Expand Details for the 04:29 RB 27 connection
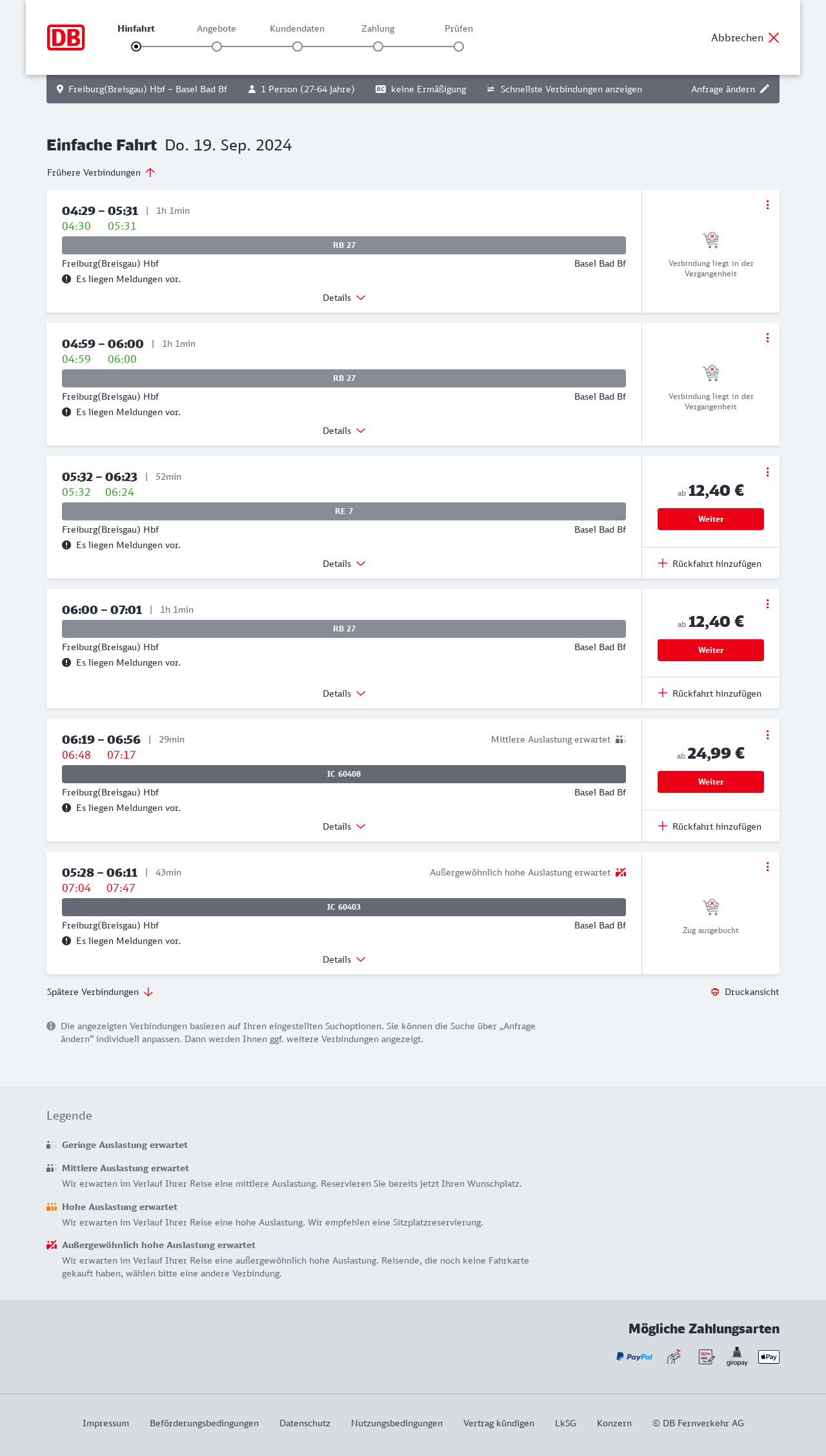This screenshot has width=826, height=1456. pos(344,298)
